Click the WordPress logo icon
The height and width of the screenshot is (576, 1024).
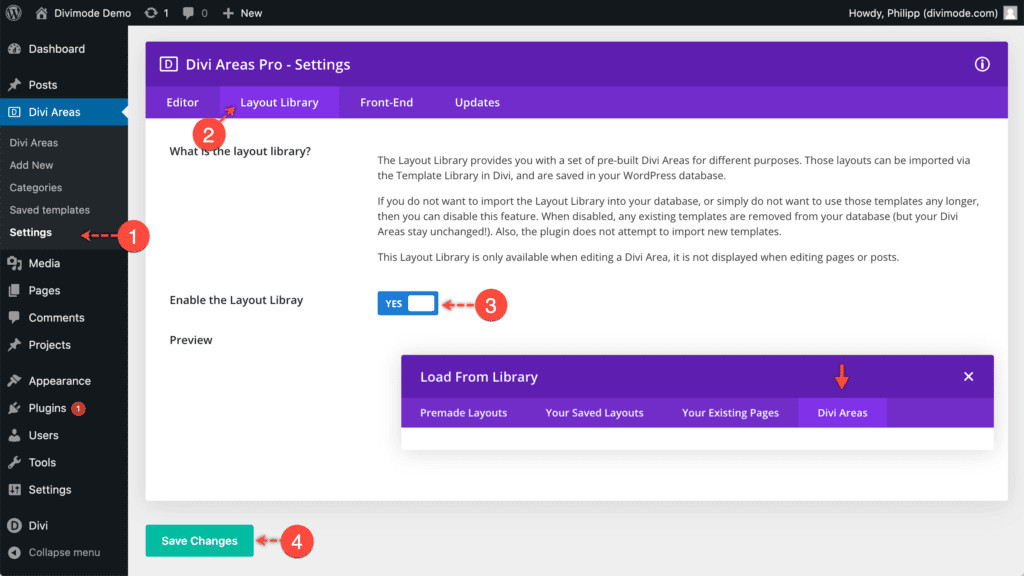click(x=14, y=12)
